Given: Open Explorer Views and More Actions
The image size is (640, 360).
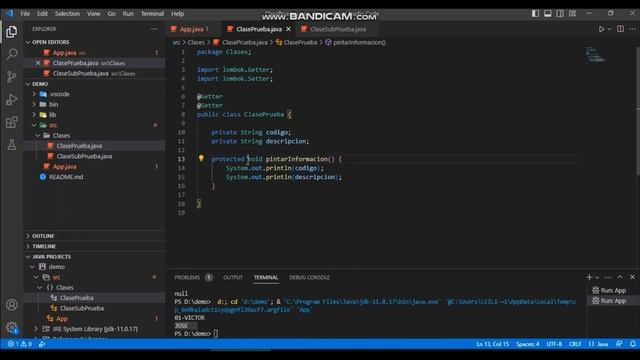Looking at the screenshot, I should tap(154, 29).
